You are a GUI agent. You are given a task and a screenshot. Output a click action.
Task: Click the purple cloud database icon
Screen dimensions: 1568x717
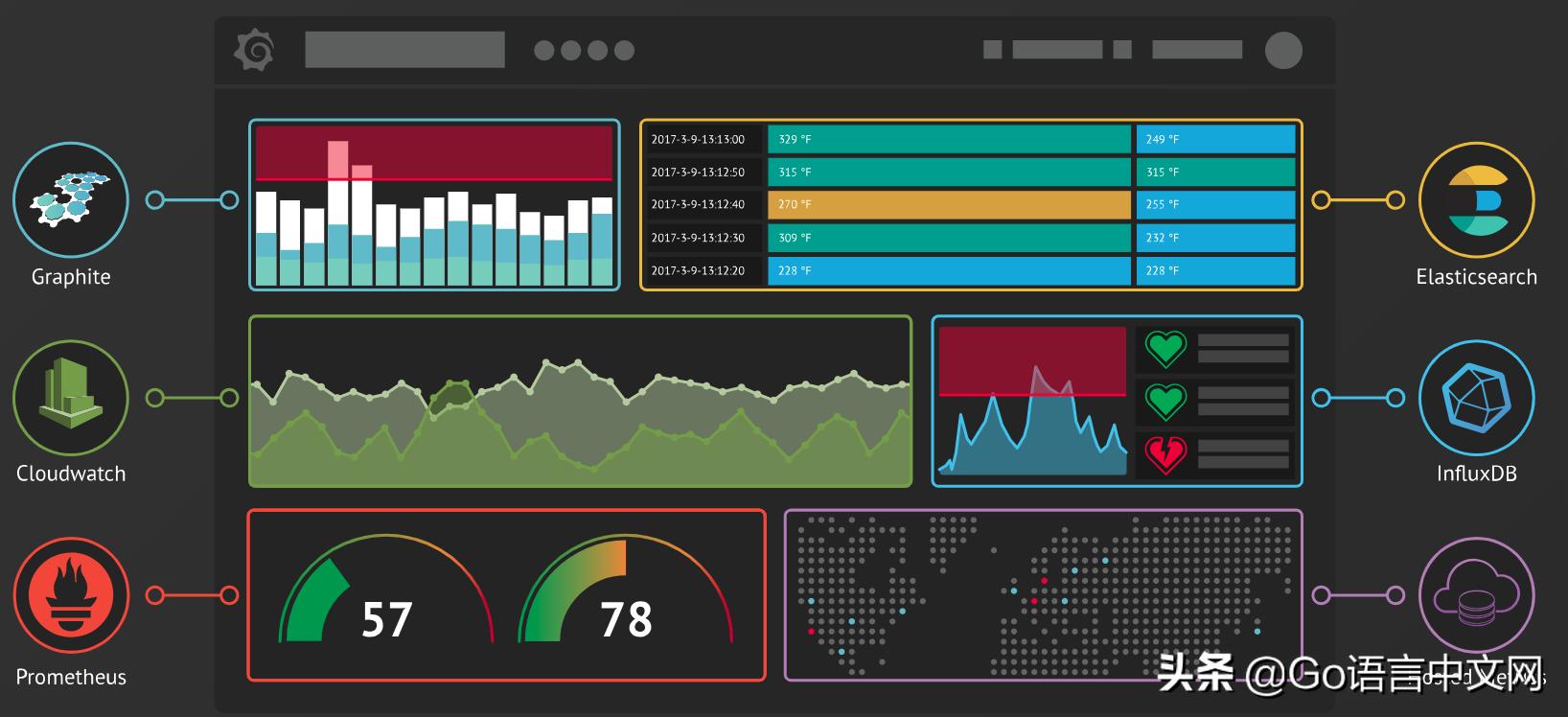point(1476,595)
